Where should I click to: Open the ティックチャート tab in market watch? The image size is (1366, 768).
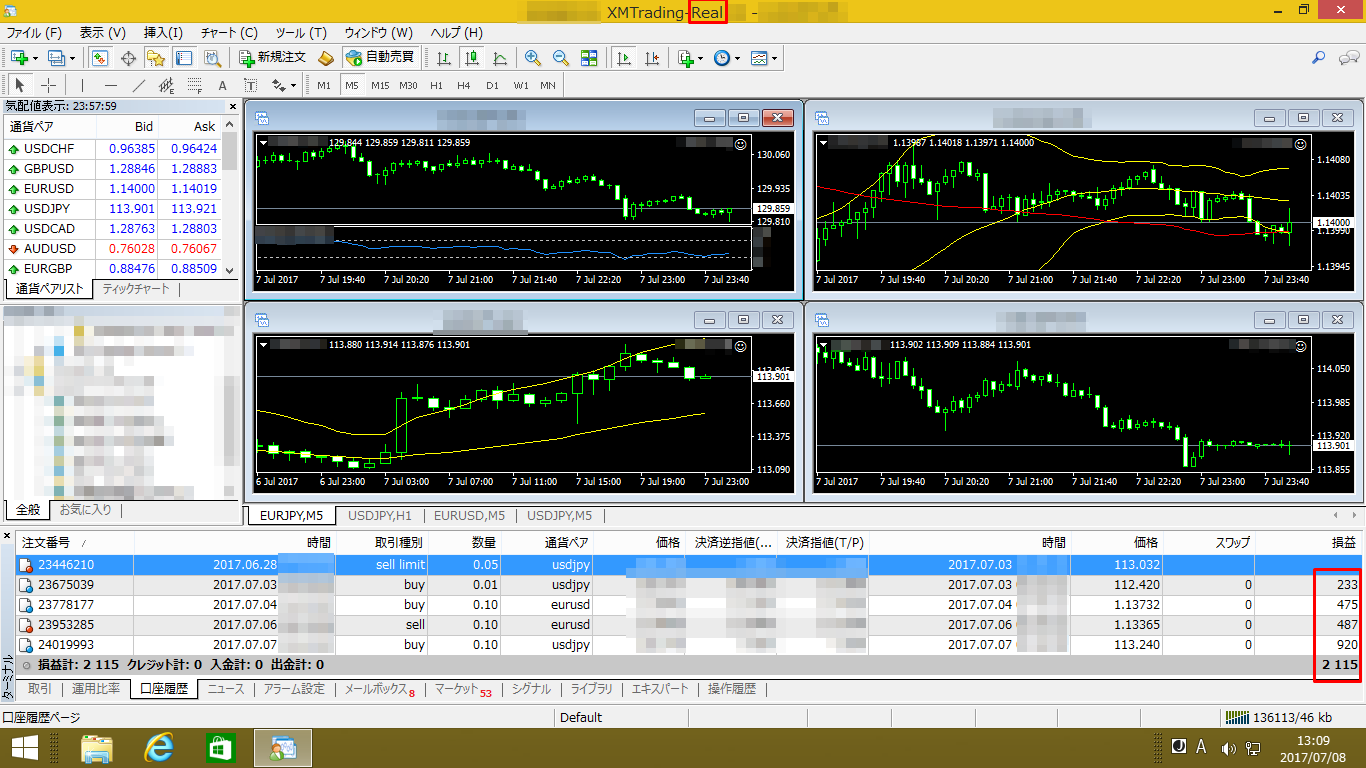click(x=136, y=289)
